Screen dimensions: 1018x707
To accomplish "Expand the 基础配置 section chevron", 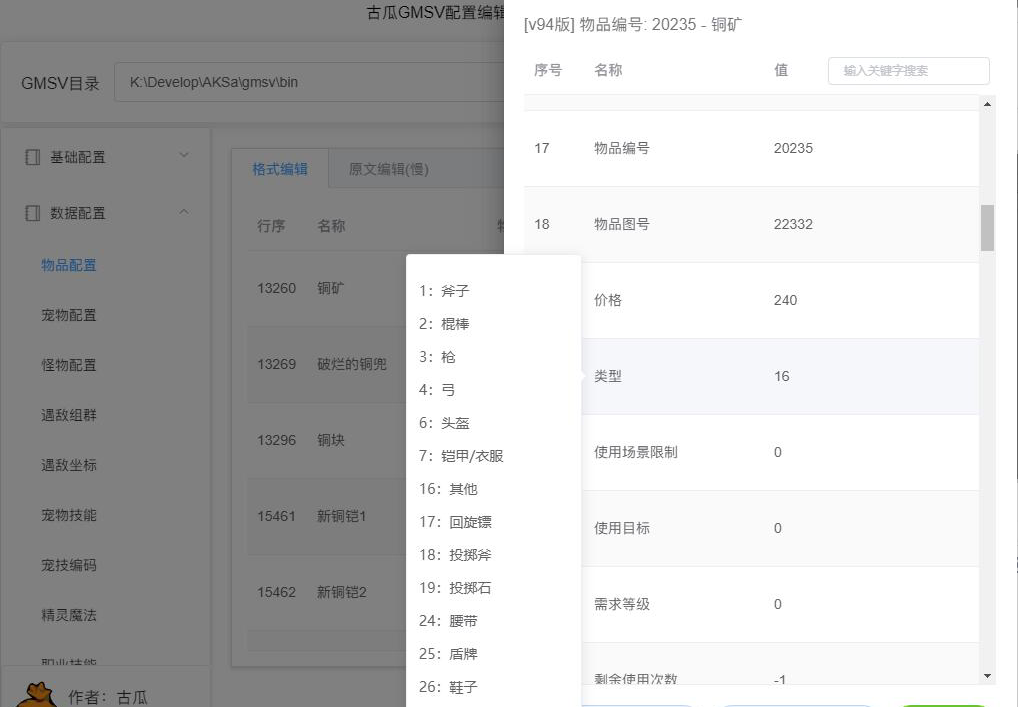I will point(183,156).
